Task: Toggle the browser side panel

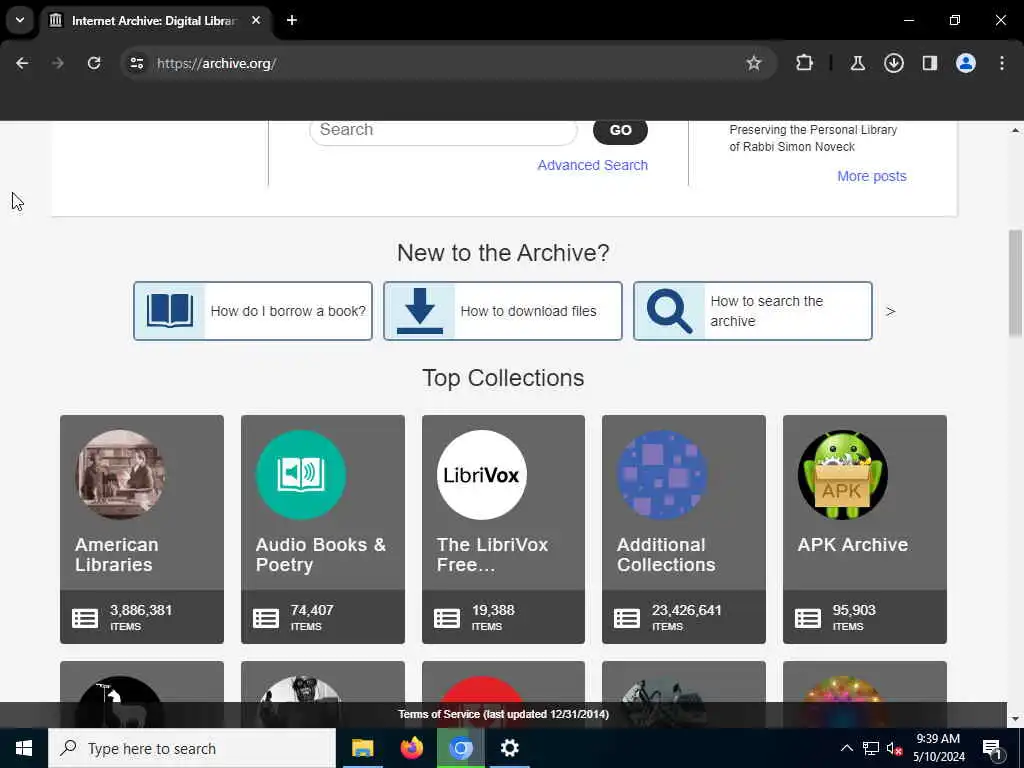Action: 929,63
